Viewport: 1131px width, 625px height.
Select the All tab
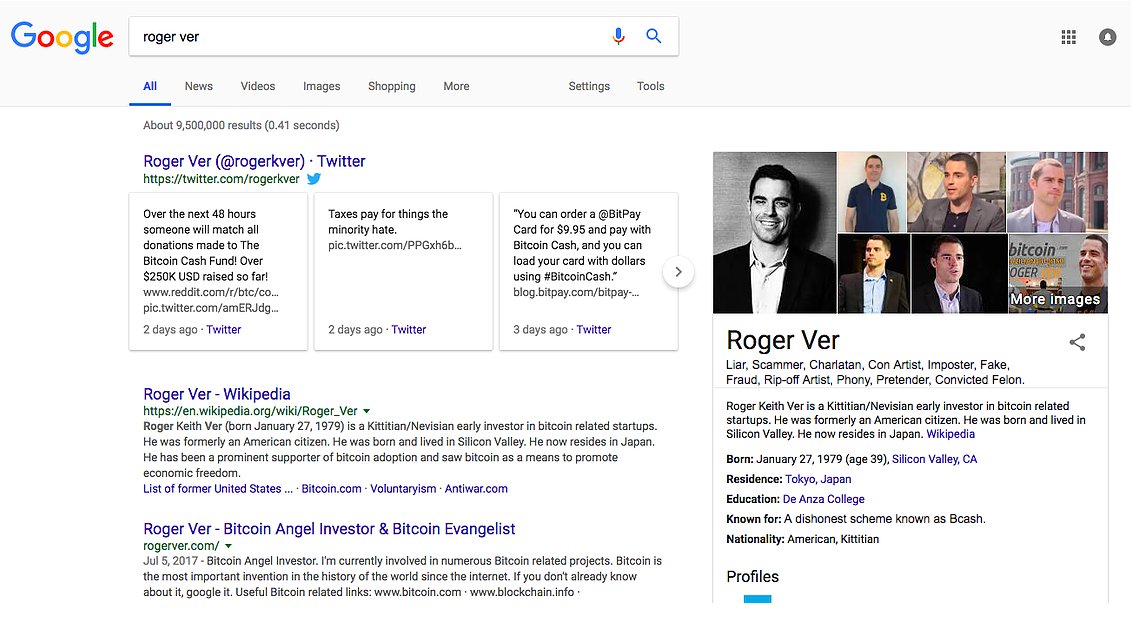[150, 86]
